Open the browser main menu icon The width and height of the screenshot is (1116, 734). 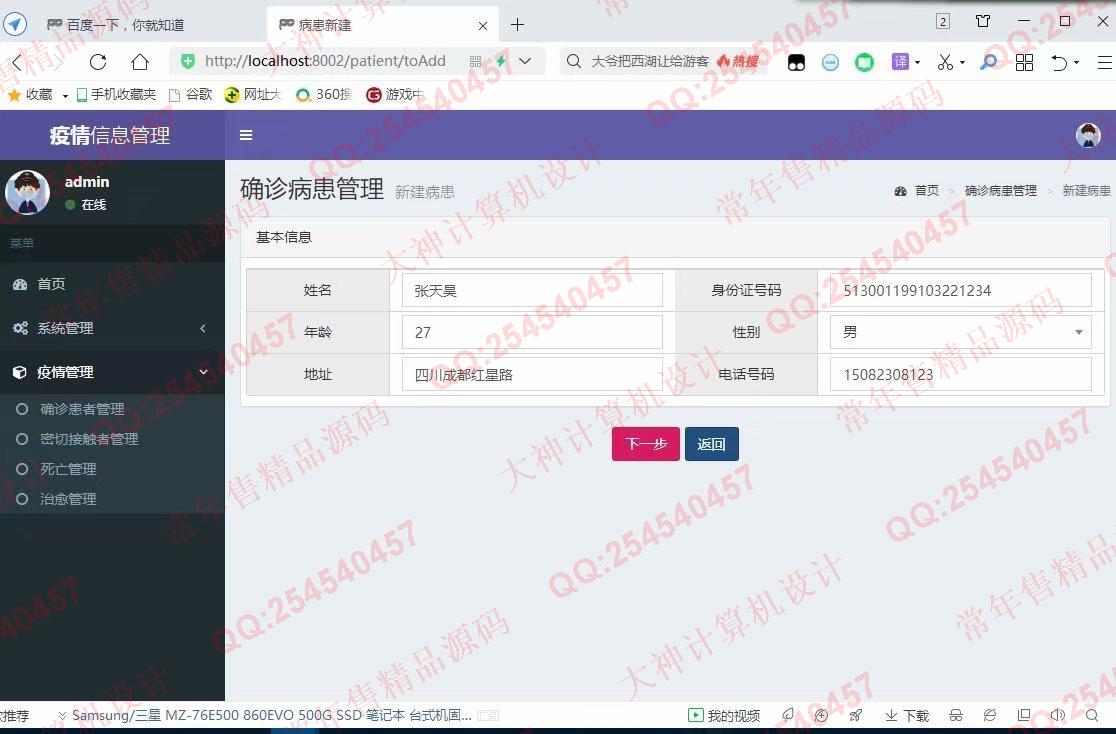click(1105, 63)
